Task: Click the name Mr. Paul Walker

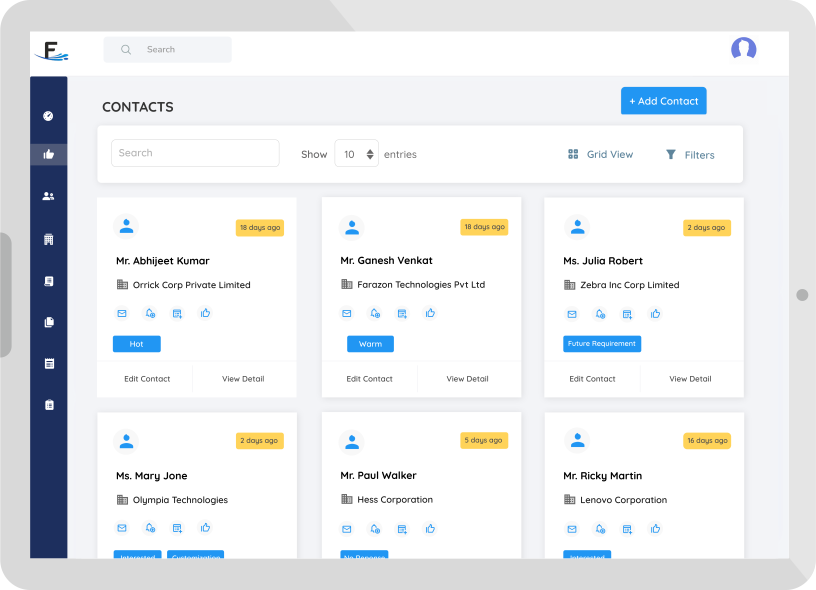Action: click(x=378, y=476)
